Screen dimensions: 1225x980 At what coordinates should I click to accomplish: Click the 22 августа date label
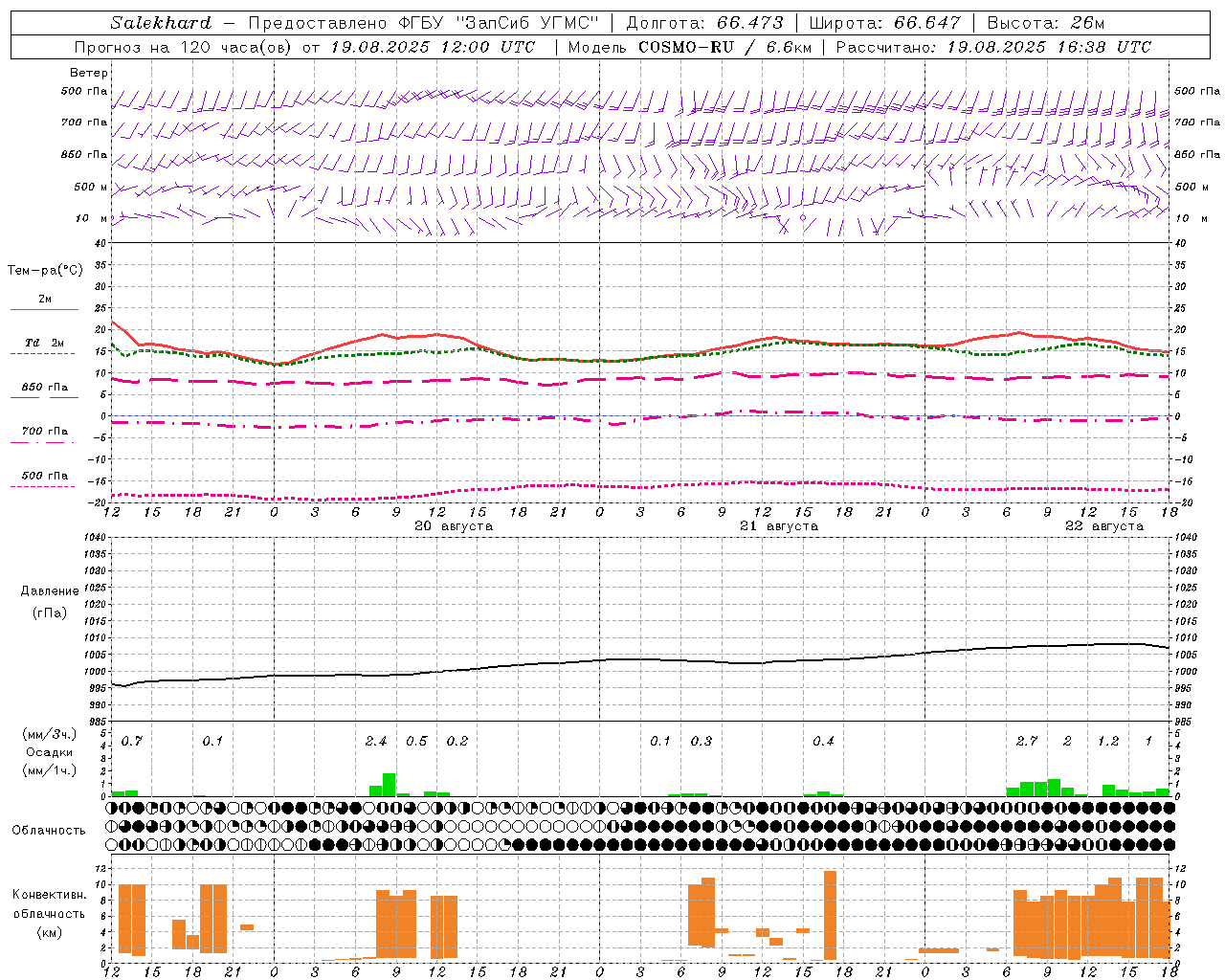(1104, 526)
